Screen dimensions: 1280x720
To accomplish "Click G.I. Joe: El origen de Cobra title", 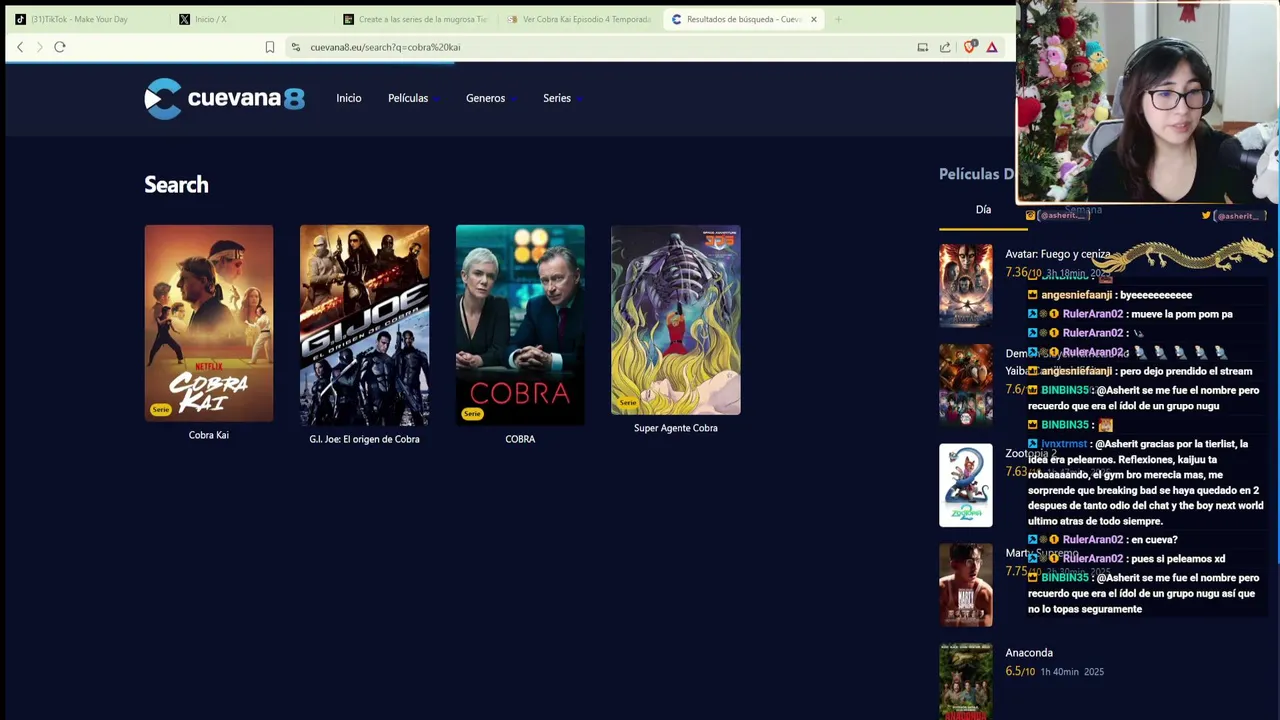I will coord(364,439).
